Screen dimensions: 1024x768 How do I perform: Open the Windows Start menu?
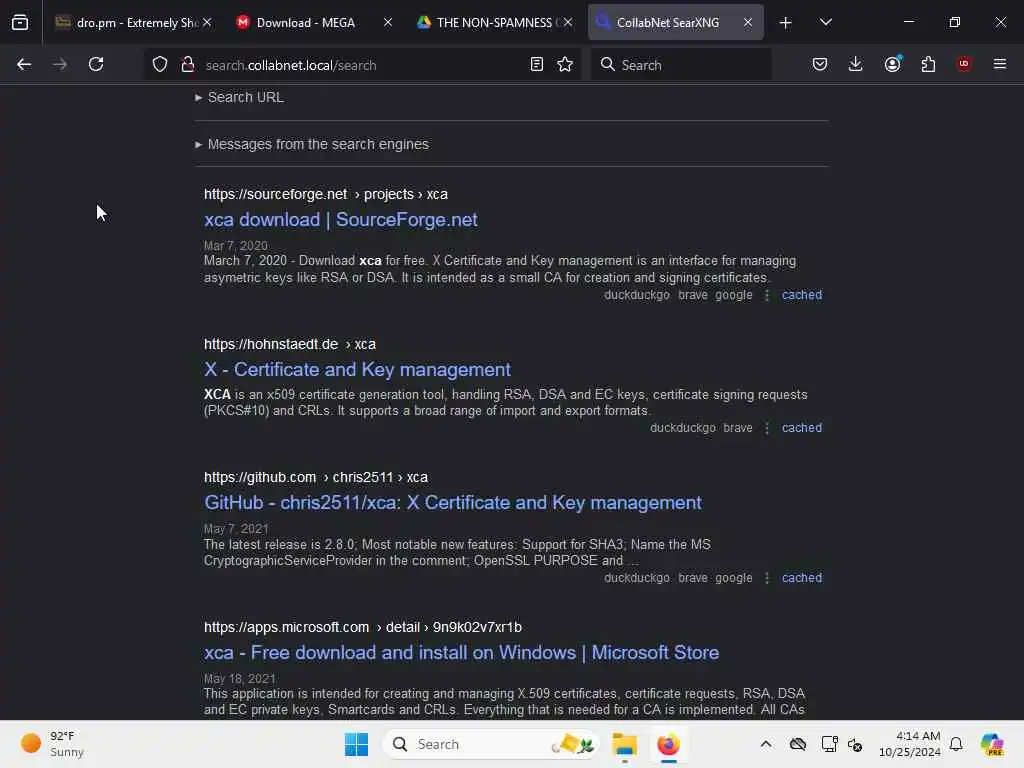356,744
